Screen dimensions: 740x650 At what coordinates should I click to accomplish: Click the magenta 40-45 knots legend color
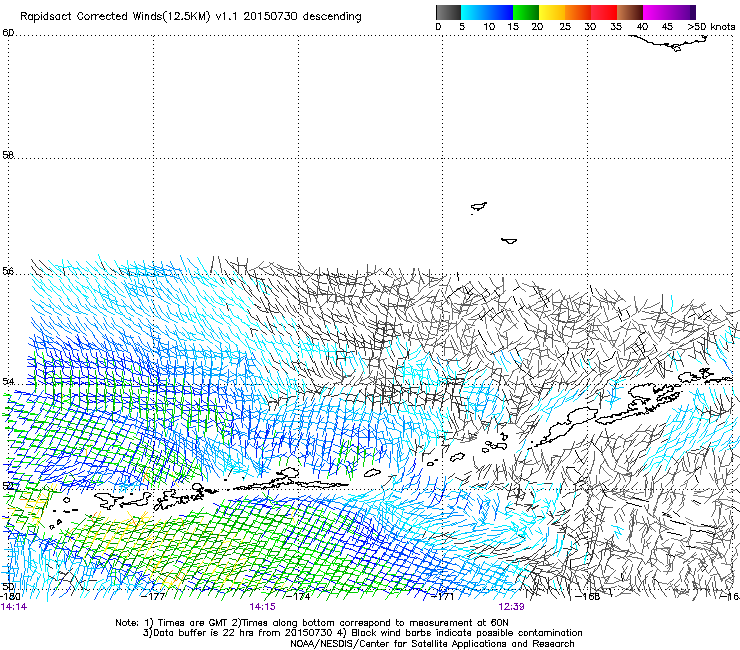click(x=656, y=12)
